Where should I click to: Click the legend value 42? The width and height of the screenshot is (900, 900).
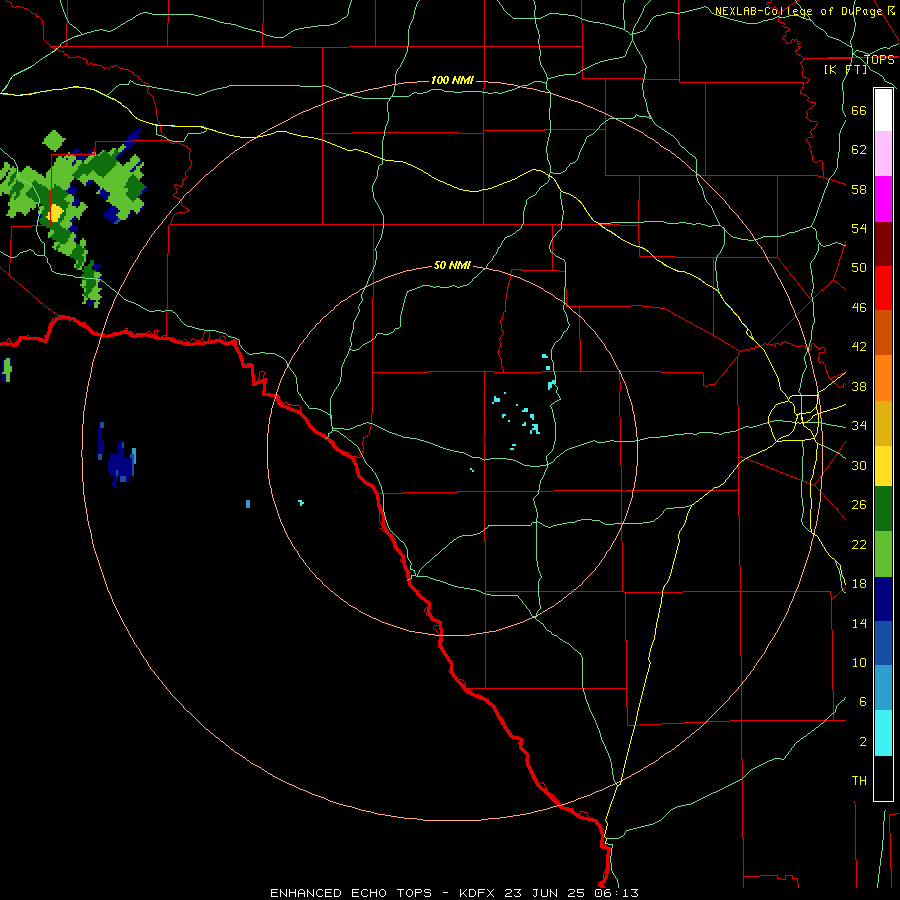click(x=859, y=347)
